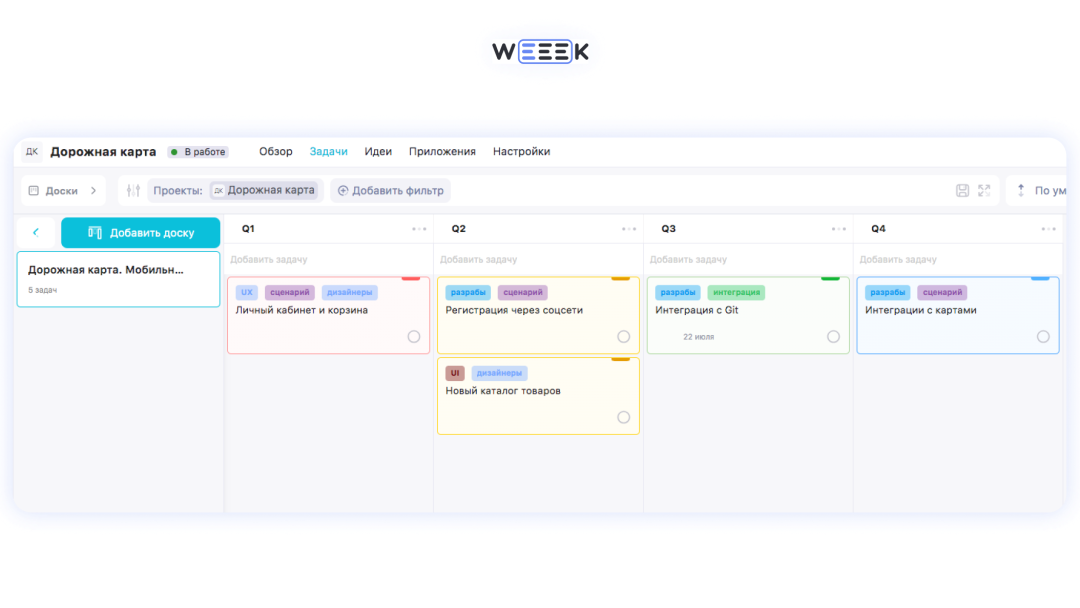This screenshot has width=1080, height=608.
Task: Click the red priority marker on Q1 card
Action: tap(410, 278)
